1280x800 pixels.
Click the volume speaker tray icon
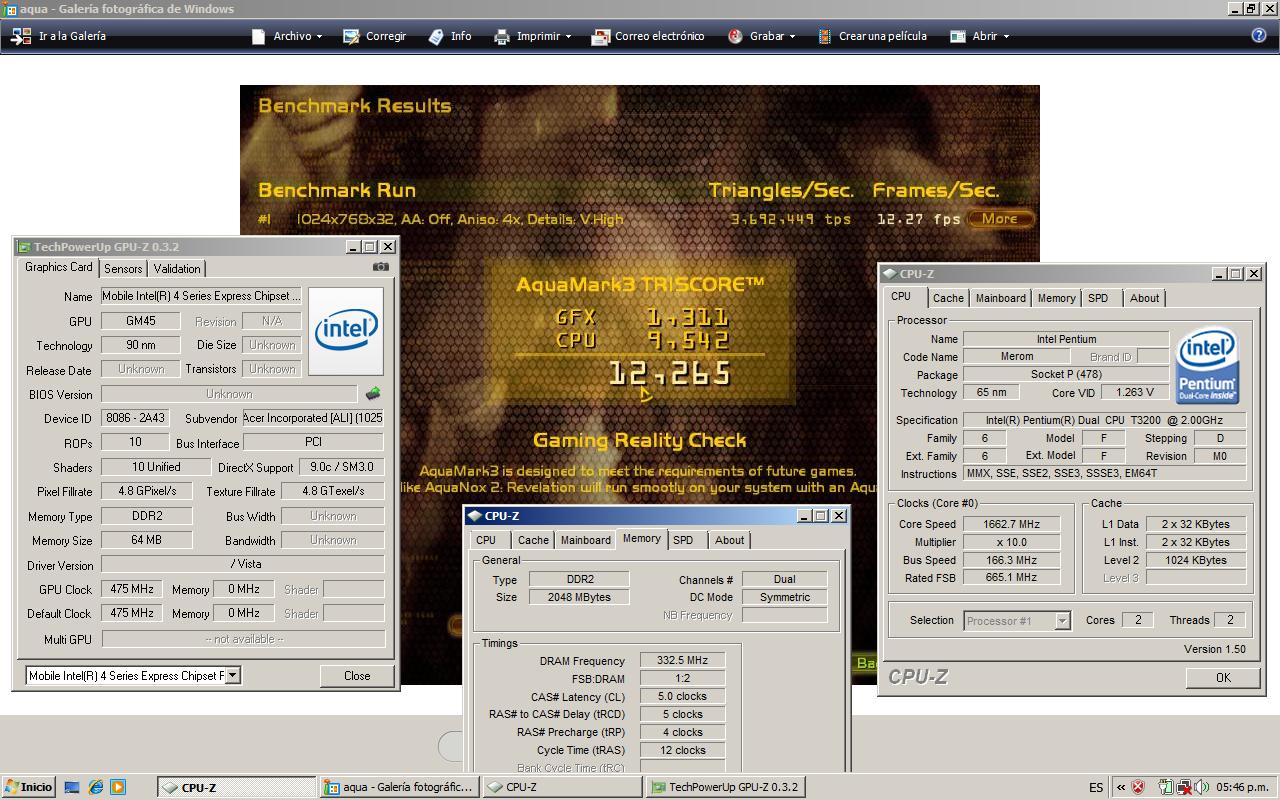point(1203,787)
